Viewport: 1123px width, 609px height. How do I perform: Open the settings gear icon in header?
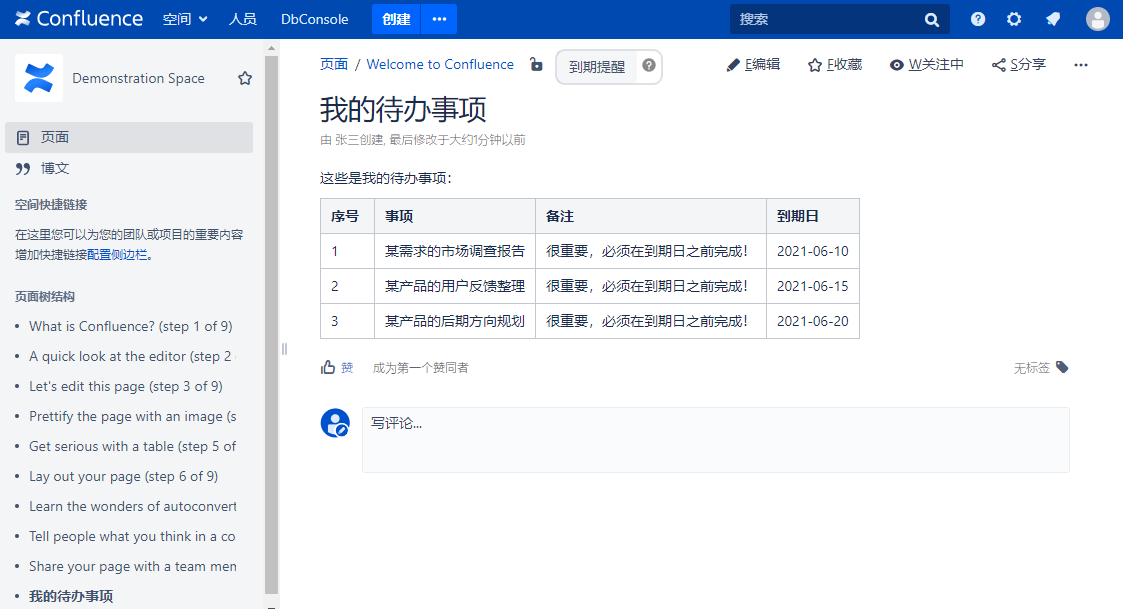(1014, 19)
